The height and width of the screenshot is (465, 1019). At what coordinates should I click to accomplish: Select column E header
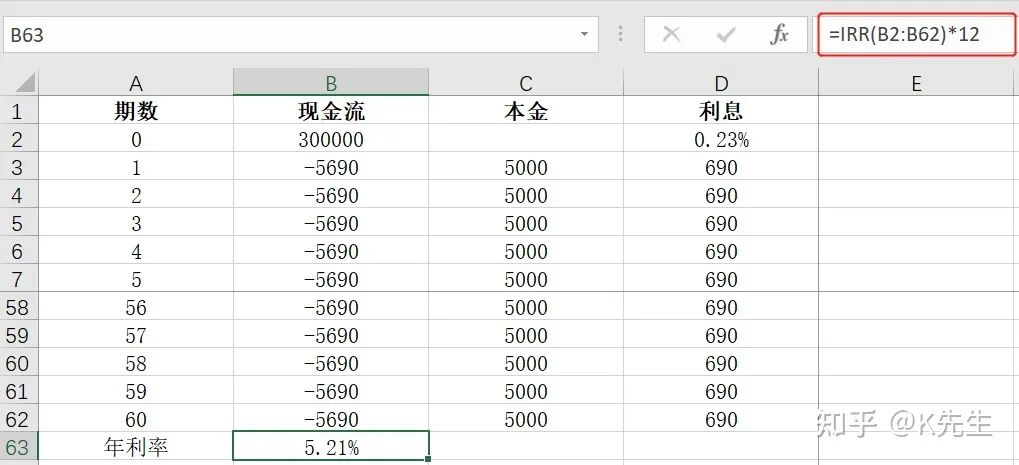[x=916, y=83]
